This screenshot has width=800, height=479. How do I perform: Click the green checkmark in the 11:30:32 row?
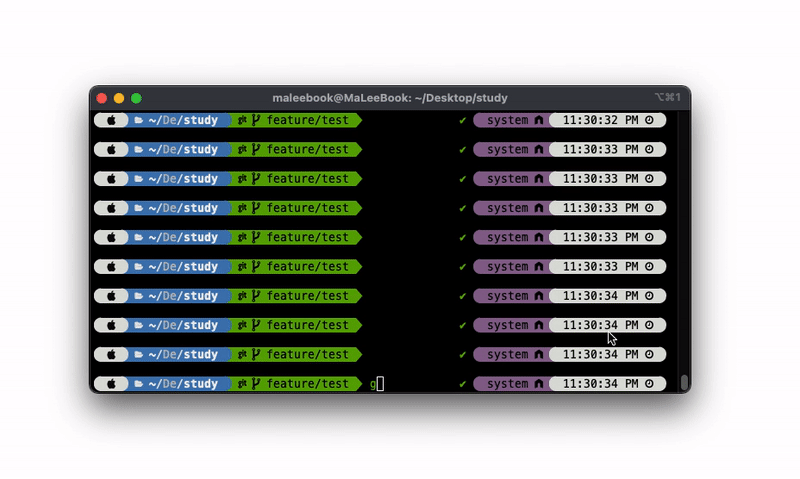[462, 120]
